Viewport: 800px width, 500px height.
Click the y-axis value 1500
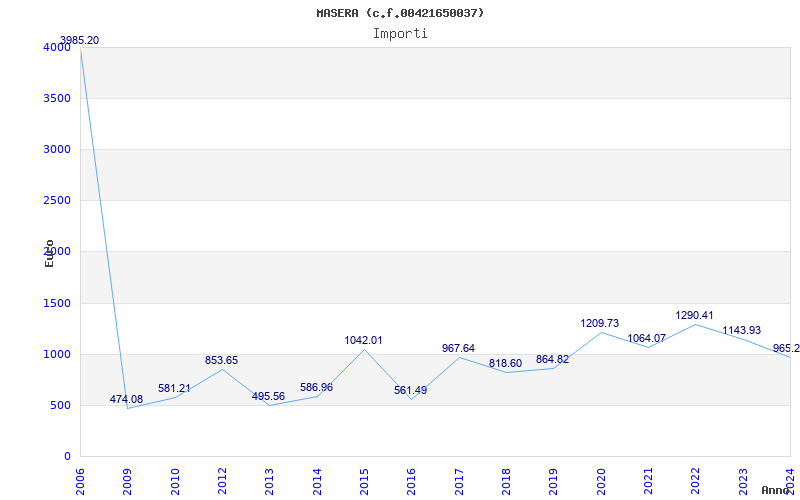pos(55,304)
